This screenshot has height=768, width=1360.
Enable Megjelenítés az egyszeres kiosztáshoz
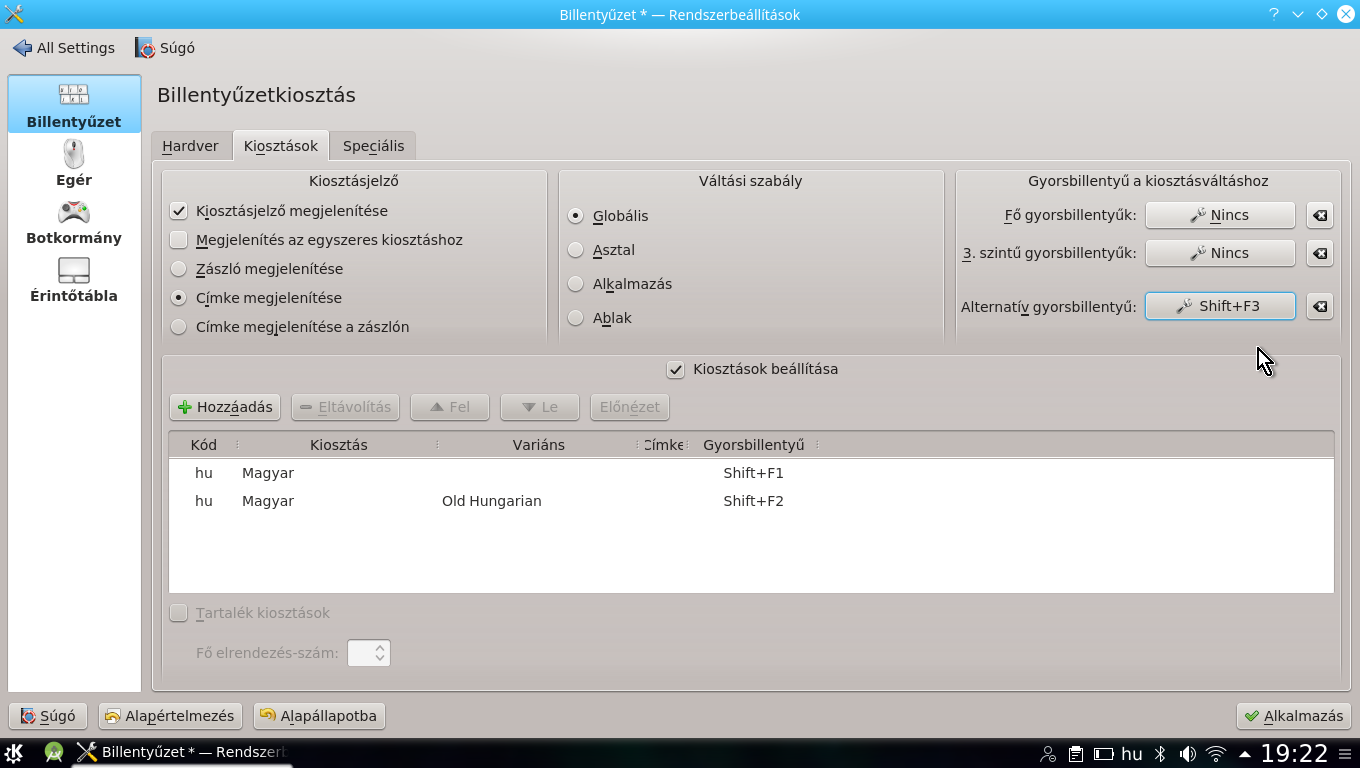click(179, 240)
